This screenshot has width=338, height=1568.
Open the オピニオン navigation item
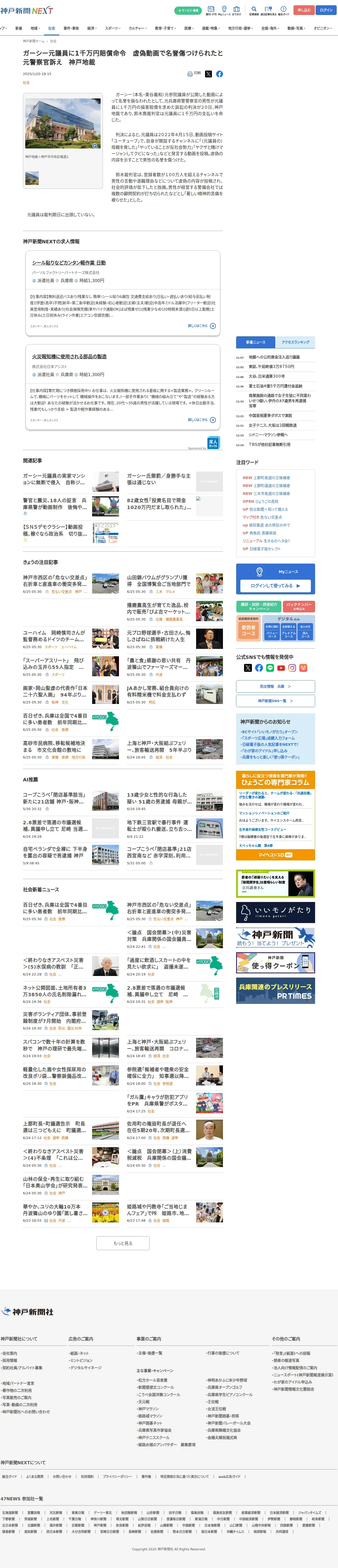pyautogui.click(x=323, y=28)
